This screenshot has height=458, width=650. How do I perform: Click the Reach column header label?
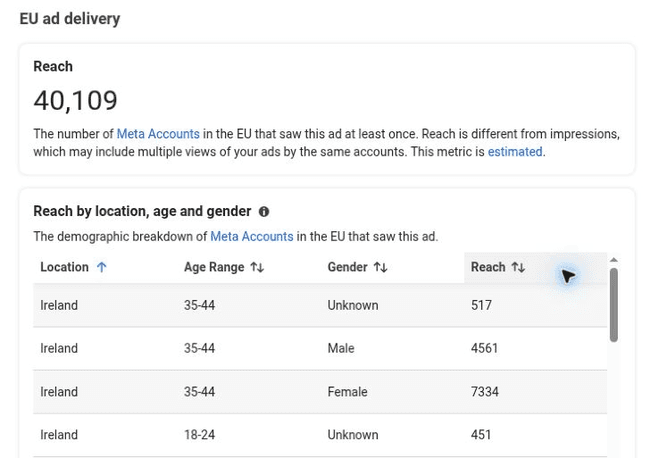(x=488, y=267)
